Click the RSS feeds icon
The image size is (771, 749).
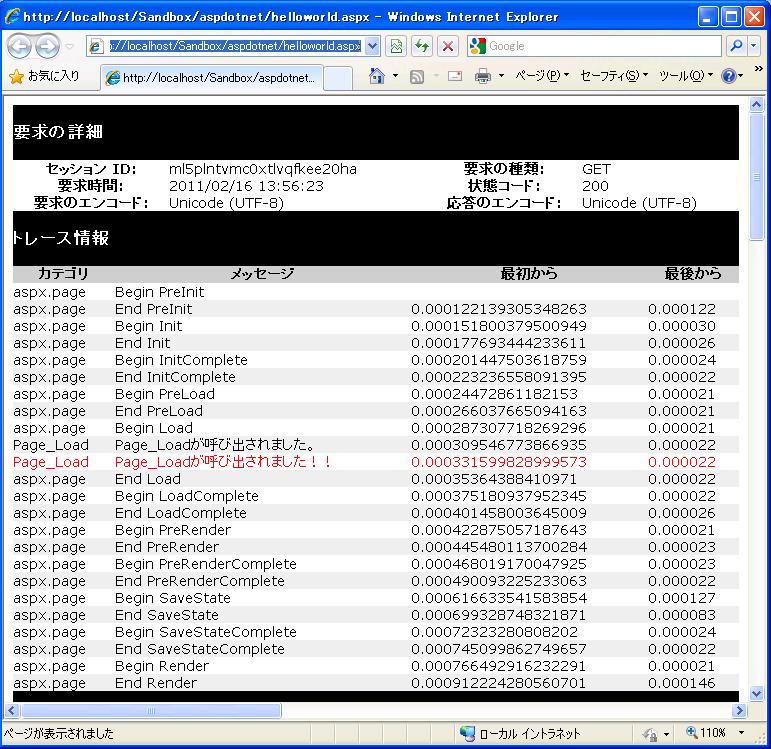417,77
